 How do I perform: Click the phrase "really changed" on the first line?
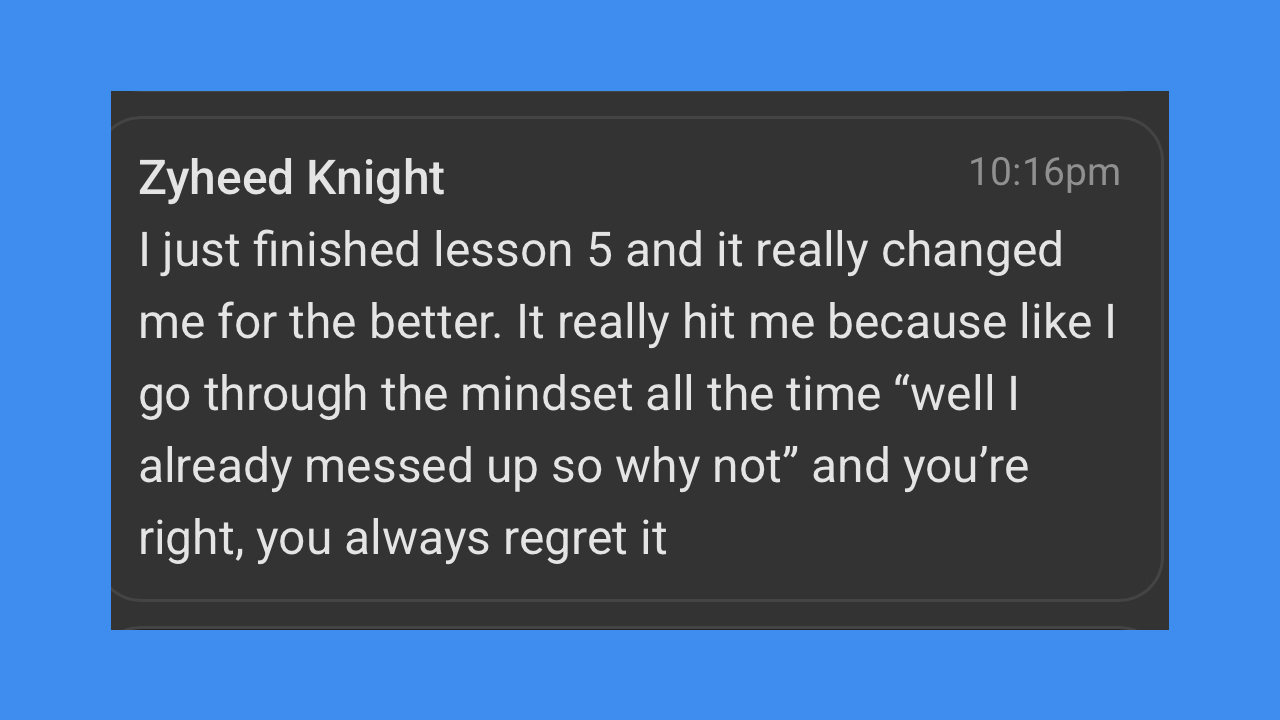point(909,251)
